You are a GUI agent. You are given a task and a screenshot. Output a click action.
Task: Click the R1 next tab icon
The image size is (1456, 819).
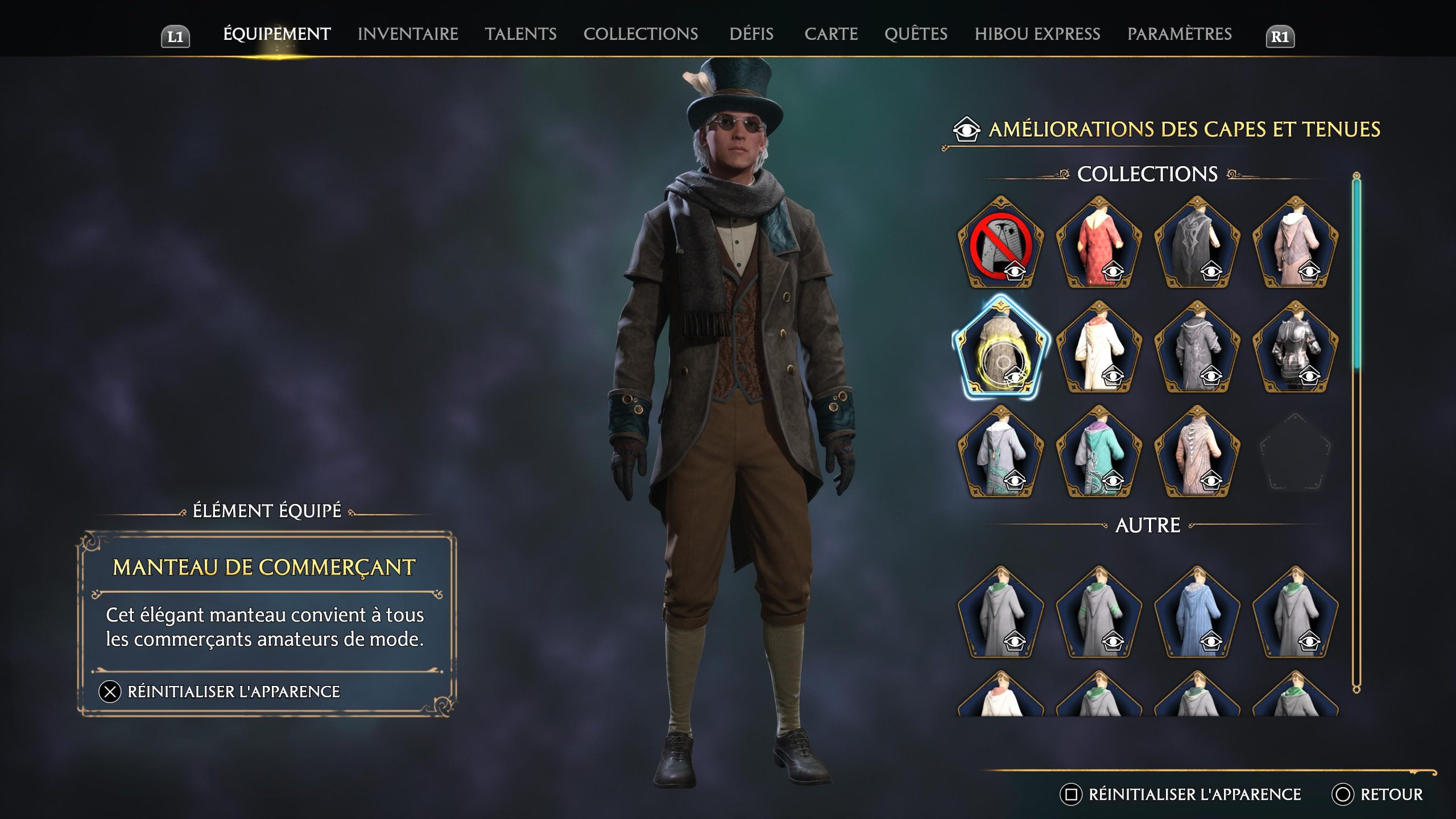click(x=1280, y=37)
